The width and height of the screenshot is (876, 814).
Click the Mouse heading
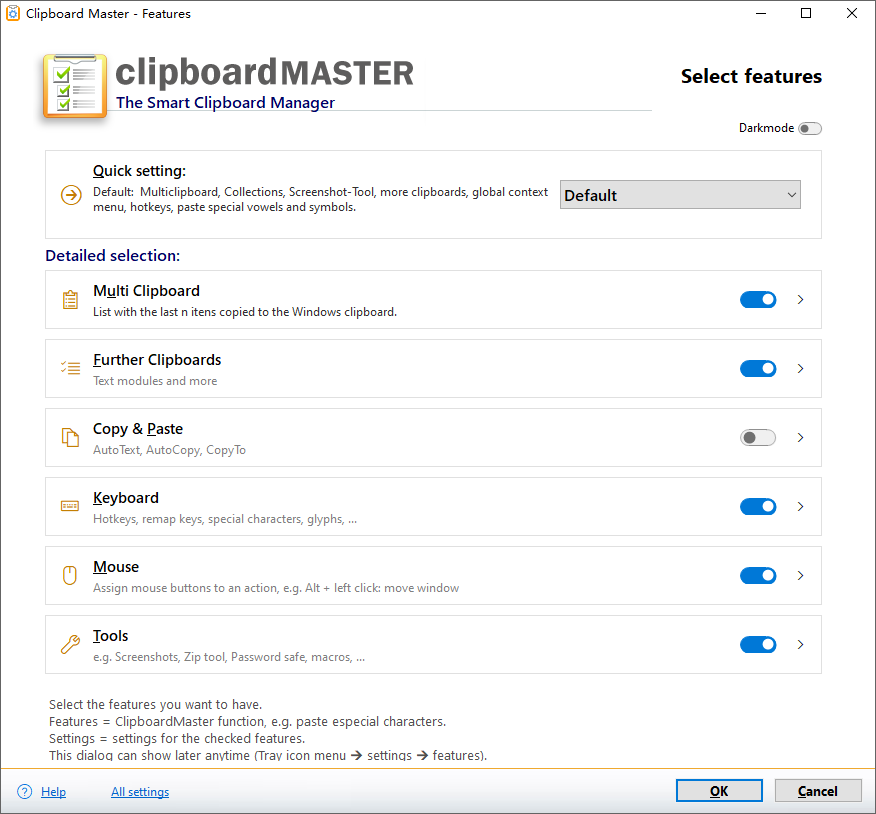[x=116, y=567]
